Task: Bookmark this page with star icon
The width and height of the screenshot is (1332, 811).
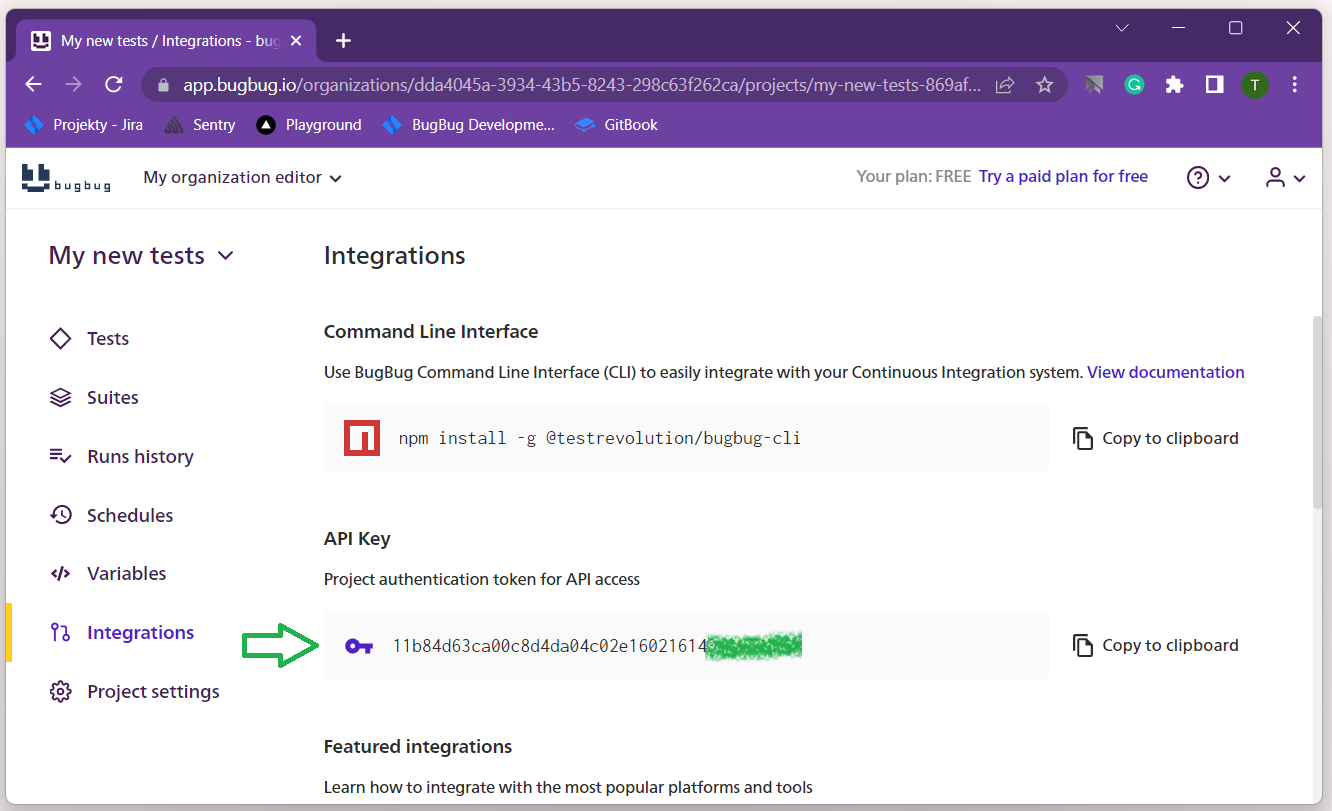Action: [x=1045, y=85]
